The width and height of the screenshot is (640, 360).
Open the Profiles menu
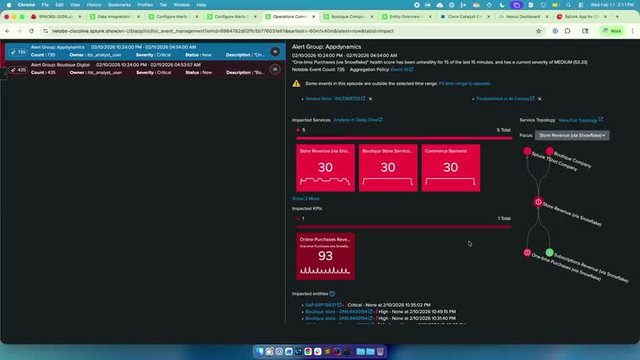click(x=145, y=5)
